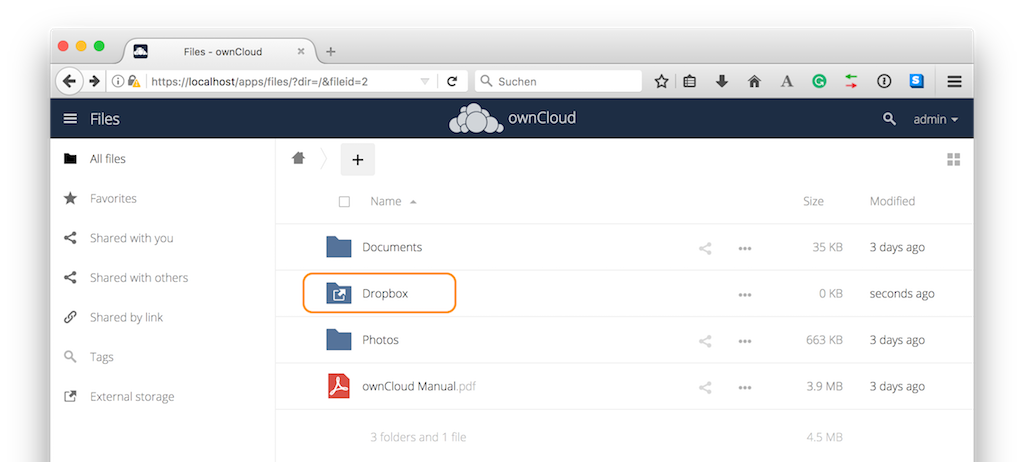The image size is (1024, 462).
Task: Share the Photos folder
Action: 705,341
